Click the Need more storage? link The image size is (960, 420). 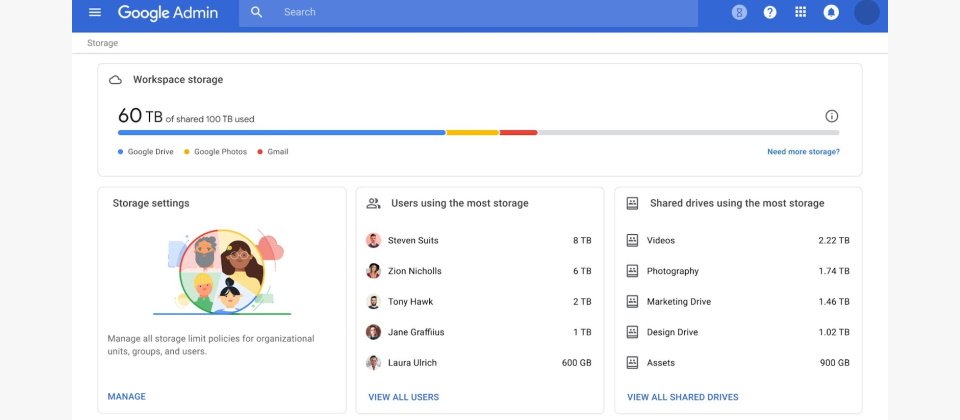pyautogui.click(x=803, y=152)
